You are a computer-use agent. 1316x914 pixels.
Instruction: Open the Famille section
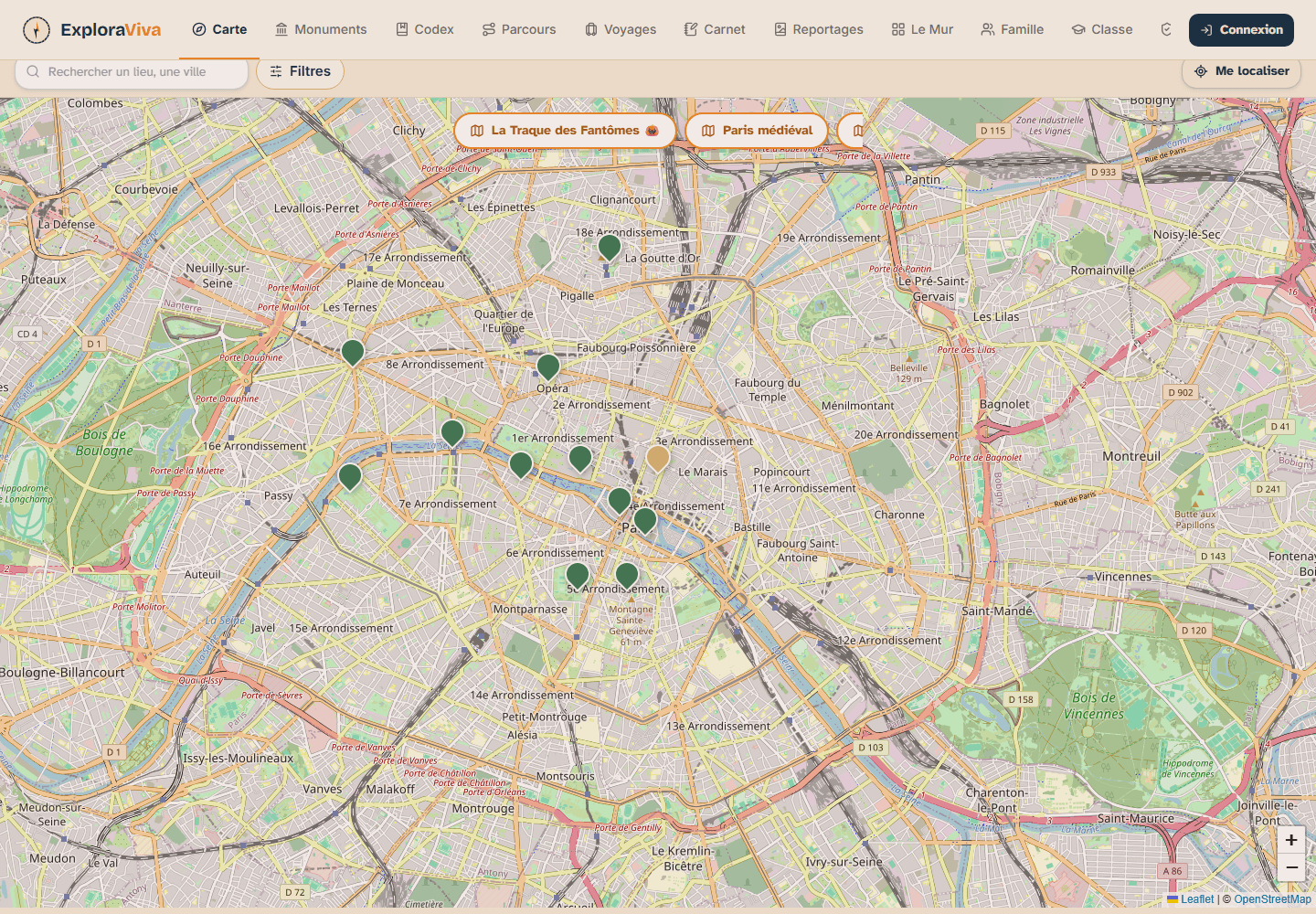click(x=1013, y=29)
